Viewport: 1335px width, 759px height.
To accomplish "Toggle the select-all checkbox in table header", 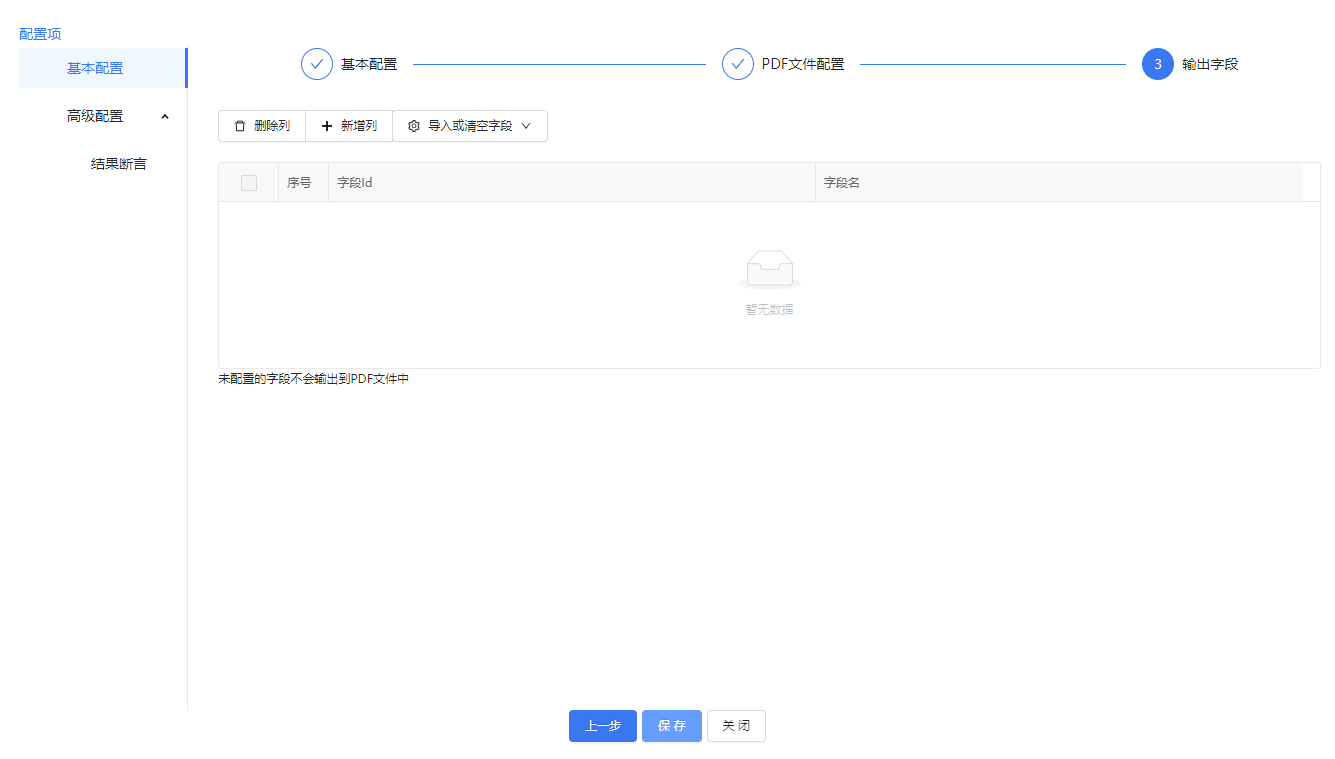I will 249,183.
